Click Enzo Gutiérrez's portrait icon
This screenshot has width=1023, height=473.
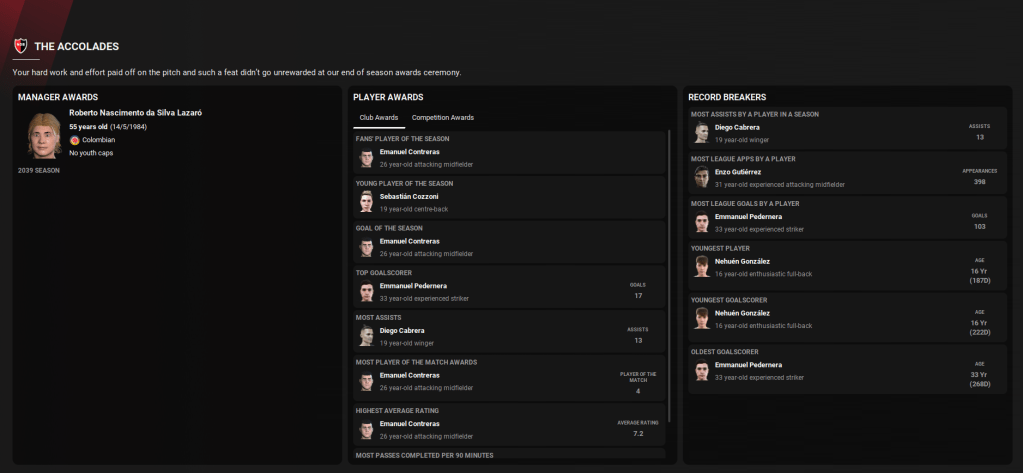tap(702, 178)
